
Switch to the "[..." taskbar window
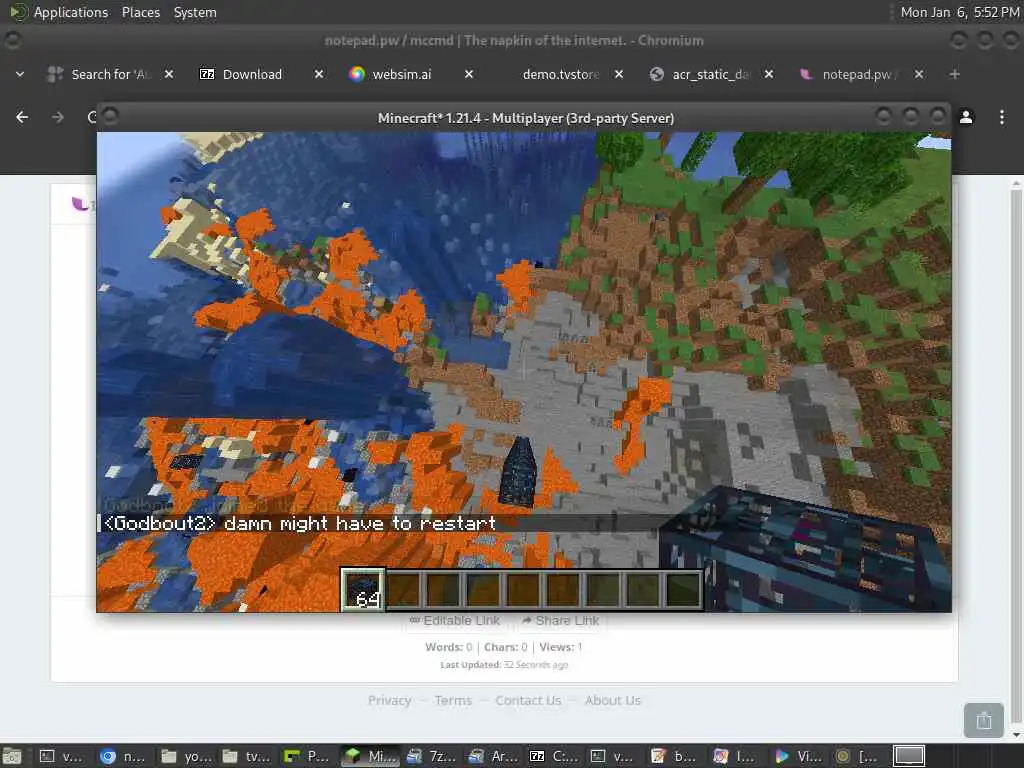coord(858,756)
